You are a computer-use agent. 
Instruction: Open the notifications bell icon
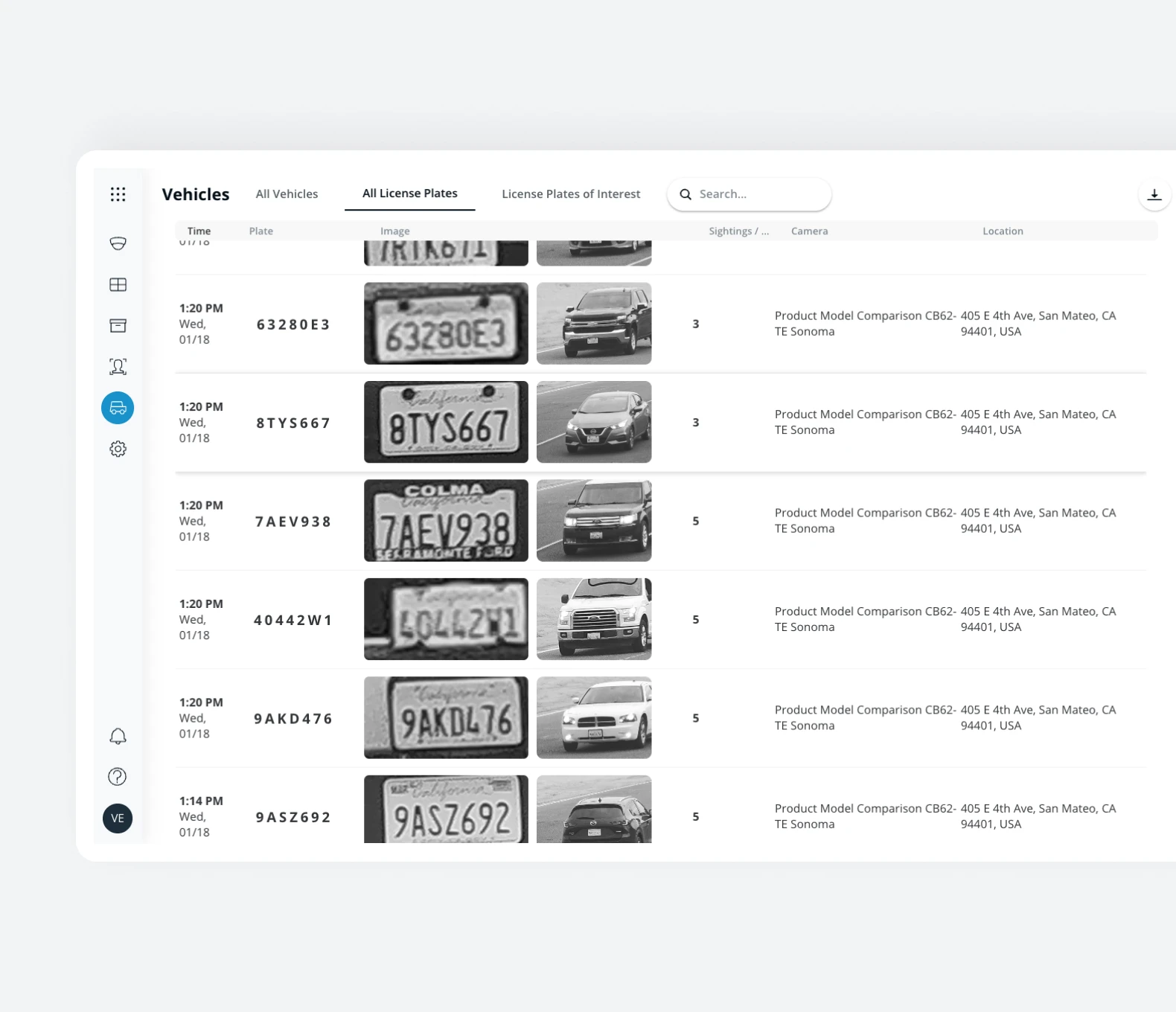[118, 736]
